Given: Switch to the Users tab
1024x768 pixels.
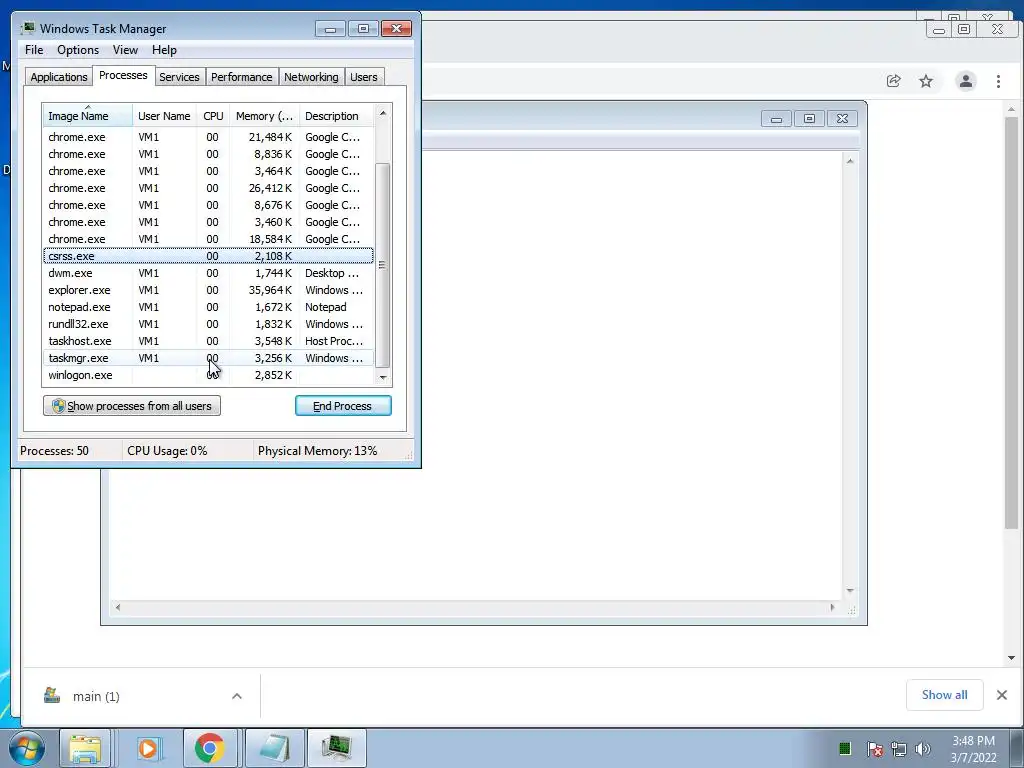Looking at the screenshot, I should pos(364,77).
